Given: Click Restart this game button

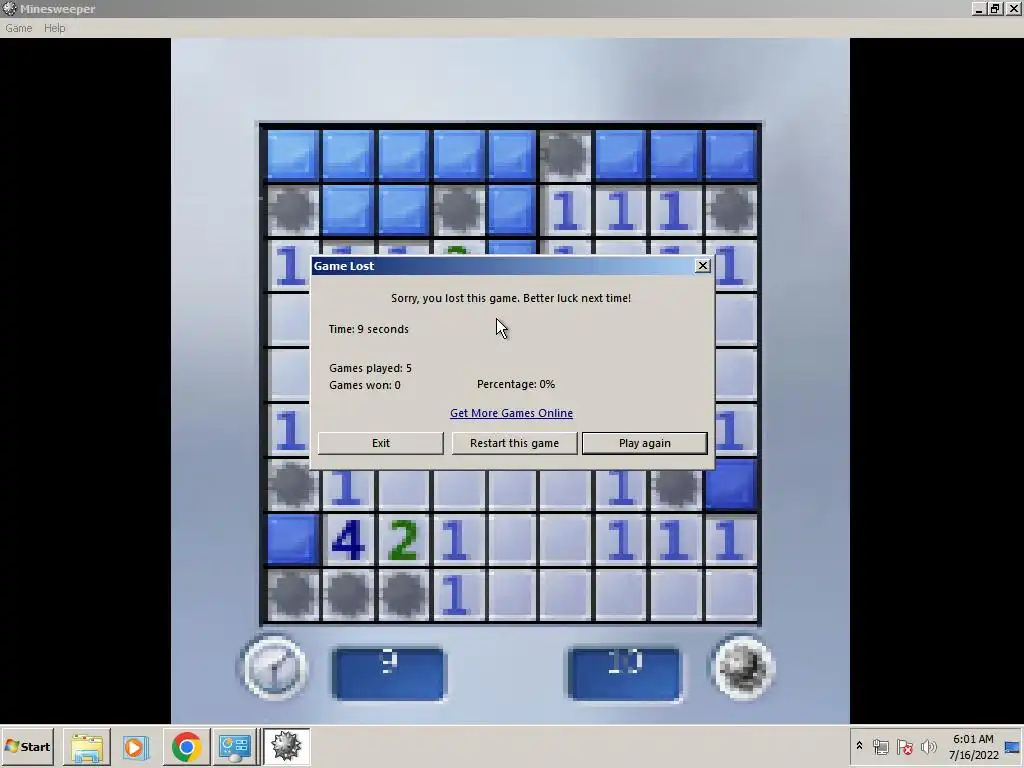Looking at the screenshot, I should (x=514, y=443).
